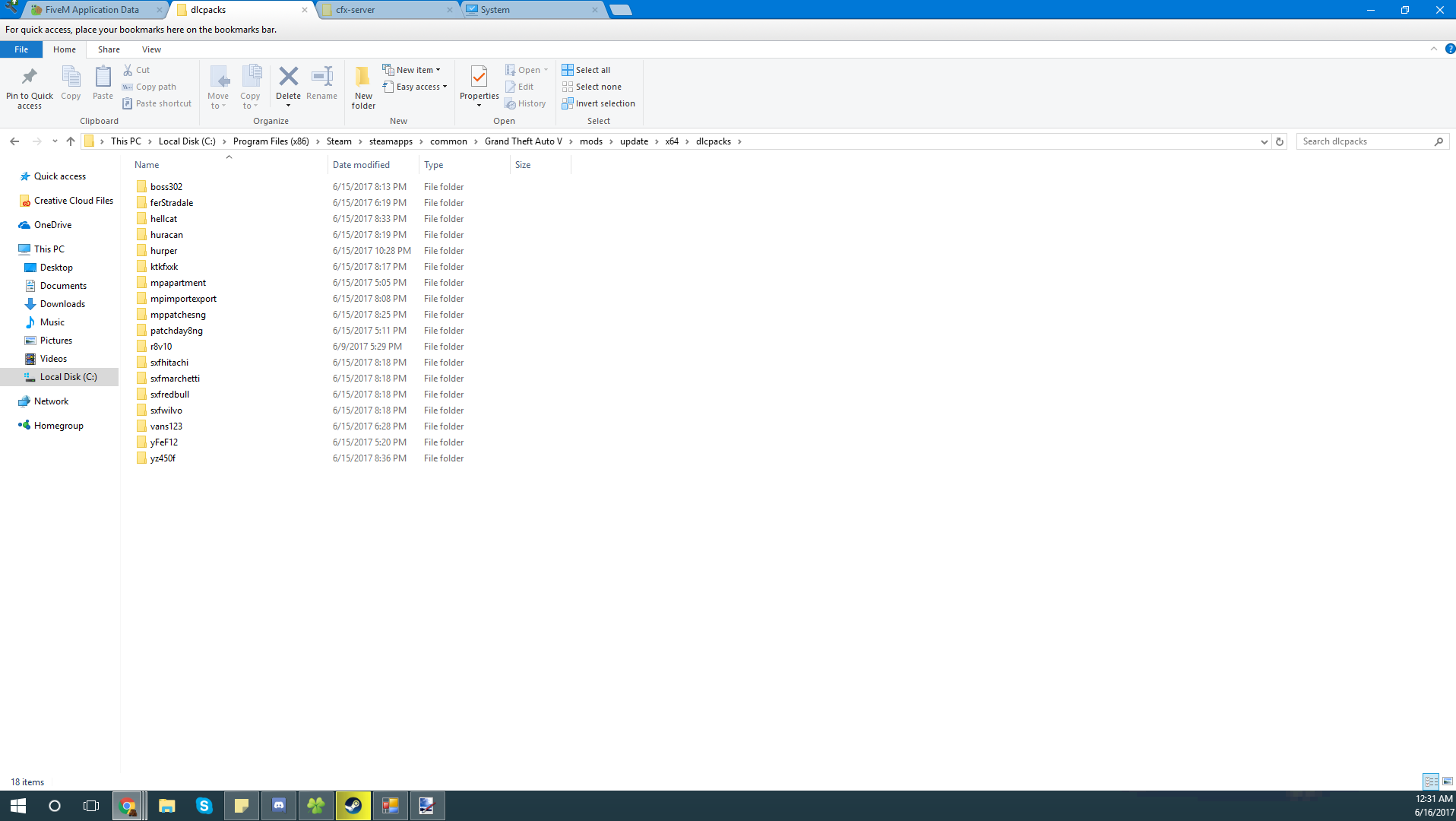Open the File ribbon tab
The image size is (1456, 821).
[x=21, y=49]
